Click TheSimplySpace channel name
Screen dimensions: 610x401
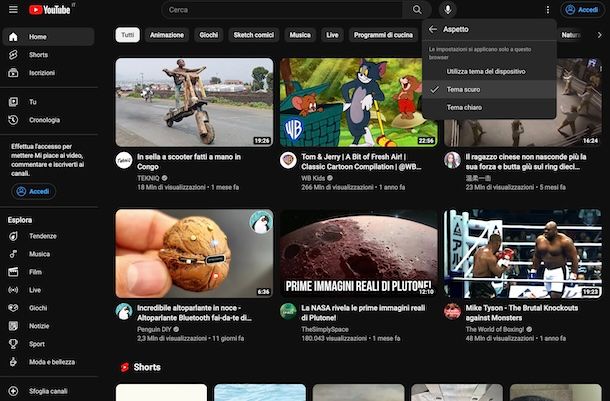tap(325, 329)
